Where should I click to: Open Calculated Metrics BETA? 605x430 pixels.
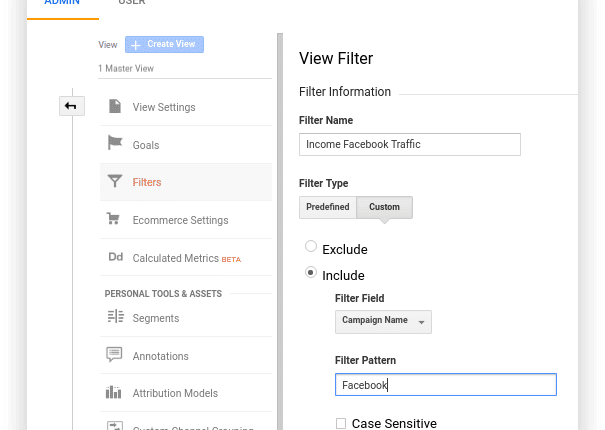(x=186, y=258)
